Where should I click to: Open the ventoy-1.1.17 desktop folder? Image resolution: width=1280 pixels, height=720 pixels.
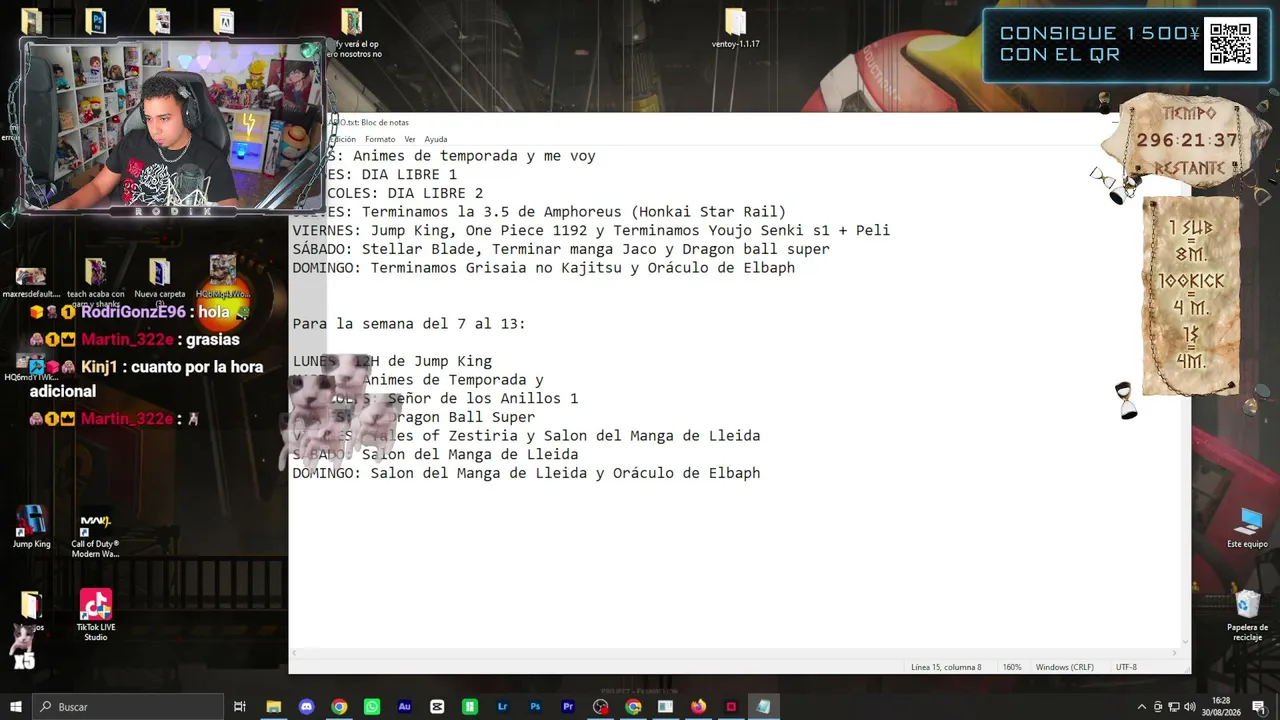pos(735,28)
